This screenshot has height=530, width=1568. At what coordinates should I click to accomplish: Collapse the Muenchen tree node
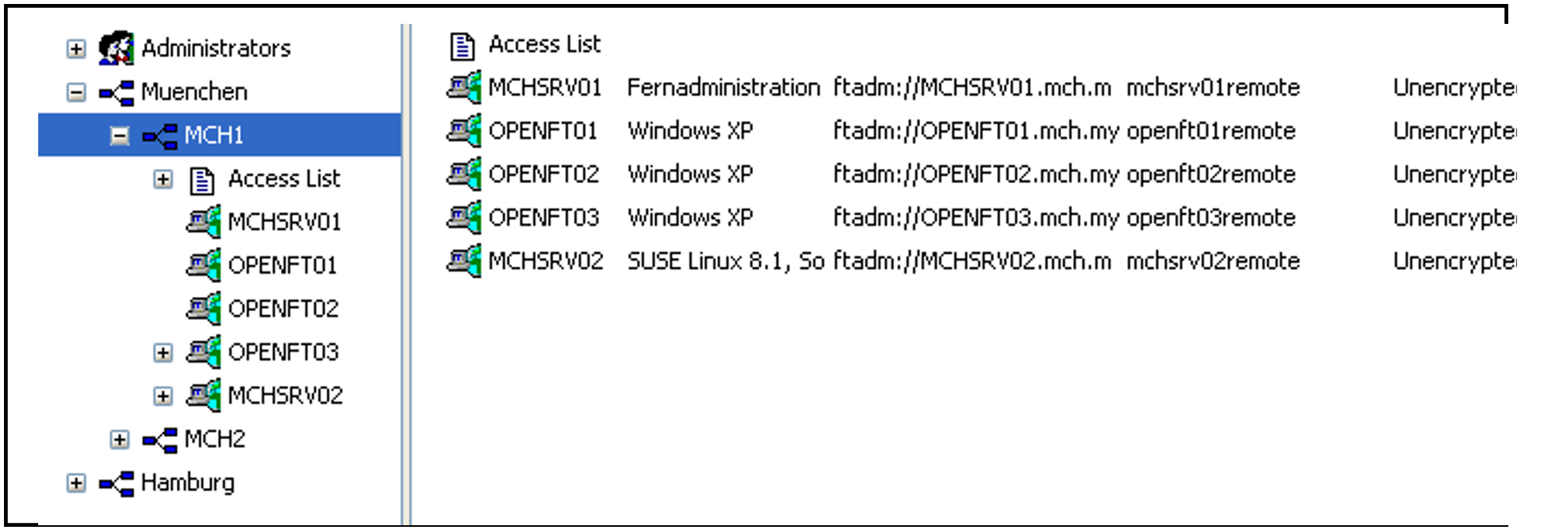click(x=76, y=92)
